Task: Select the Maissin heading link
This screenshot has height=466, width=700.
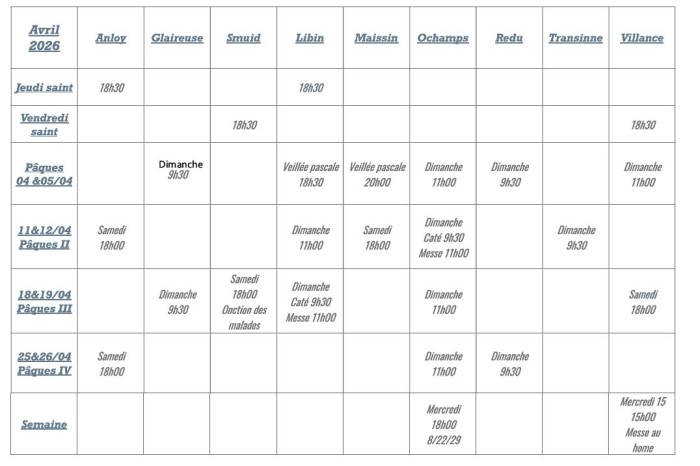Action: pyautogui.click(x=376, y=38)
